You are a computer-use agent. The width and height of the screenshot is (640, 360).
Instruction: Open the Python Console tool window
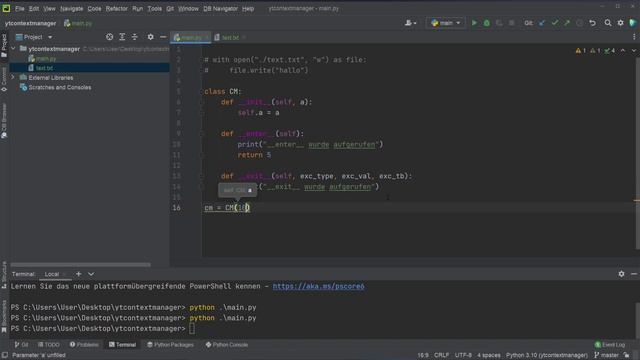pyautogui.click(x=227, y=344)
